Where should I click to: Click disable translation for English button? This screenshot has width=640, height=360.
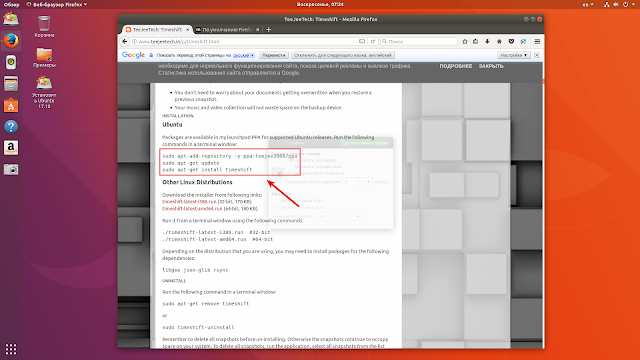pos(342,55)
